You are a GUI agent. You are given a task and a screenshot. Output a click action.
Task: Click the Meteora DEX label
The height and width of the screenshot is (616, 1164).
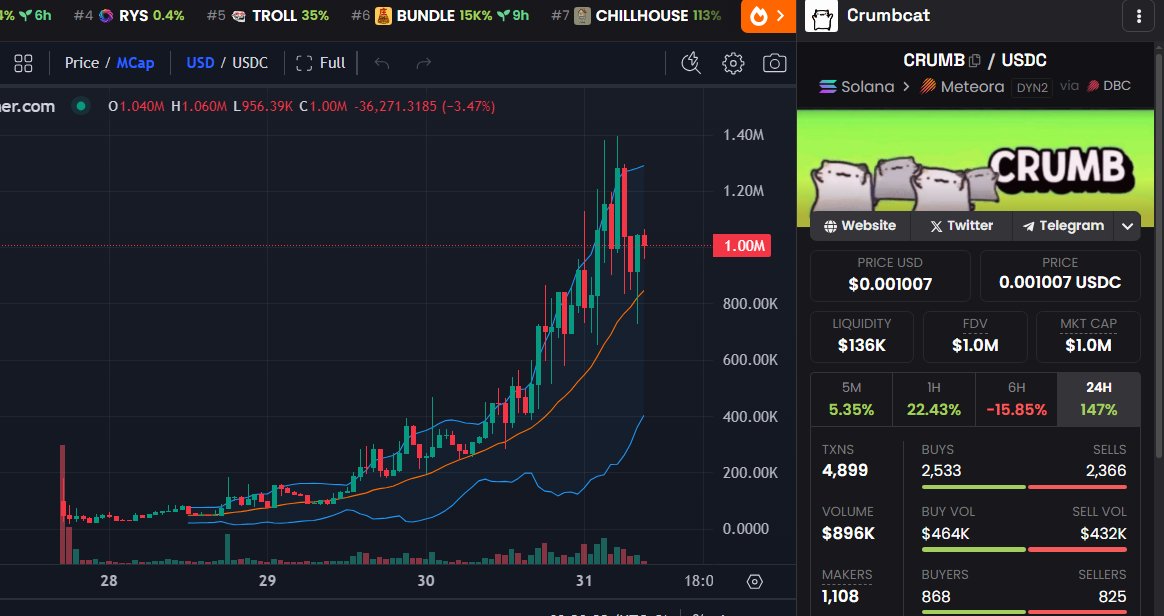click(962, 87)
